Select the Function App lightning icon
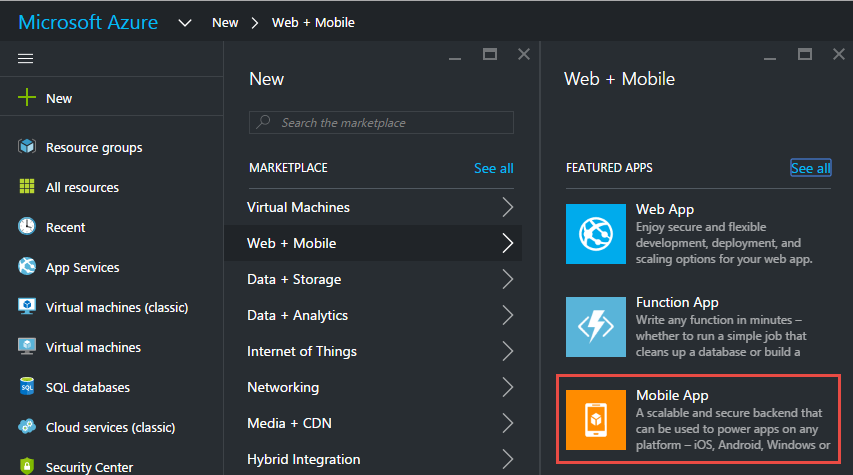853x475 pixels. coord(596,326)
